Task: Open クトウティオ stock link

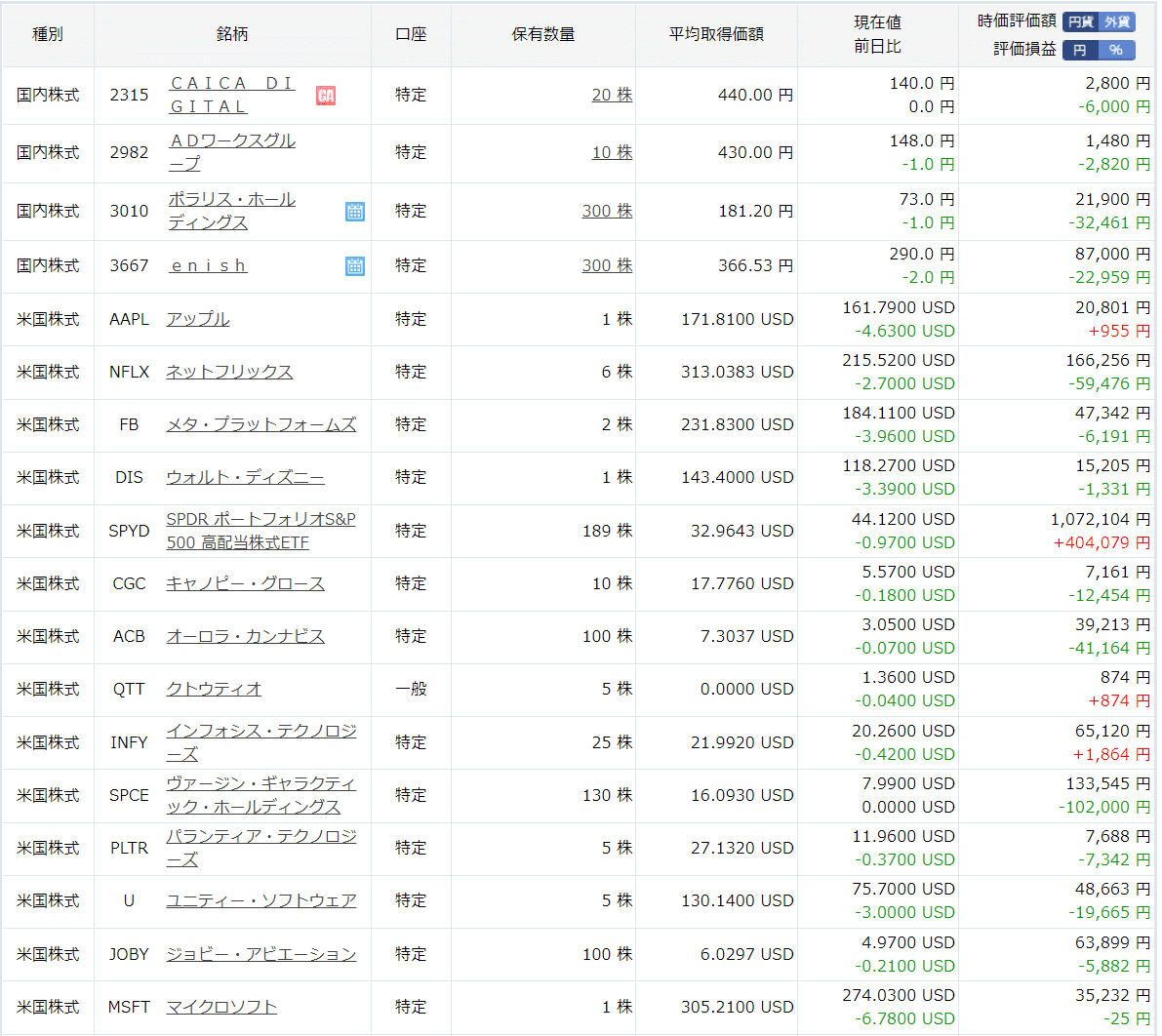Action: 214,689
